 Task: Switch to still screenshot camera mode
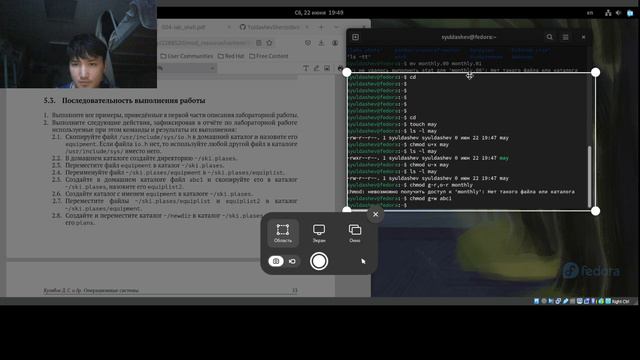(x=276, y=261)
